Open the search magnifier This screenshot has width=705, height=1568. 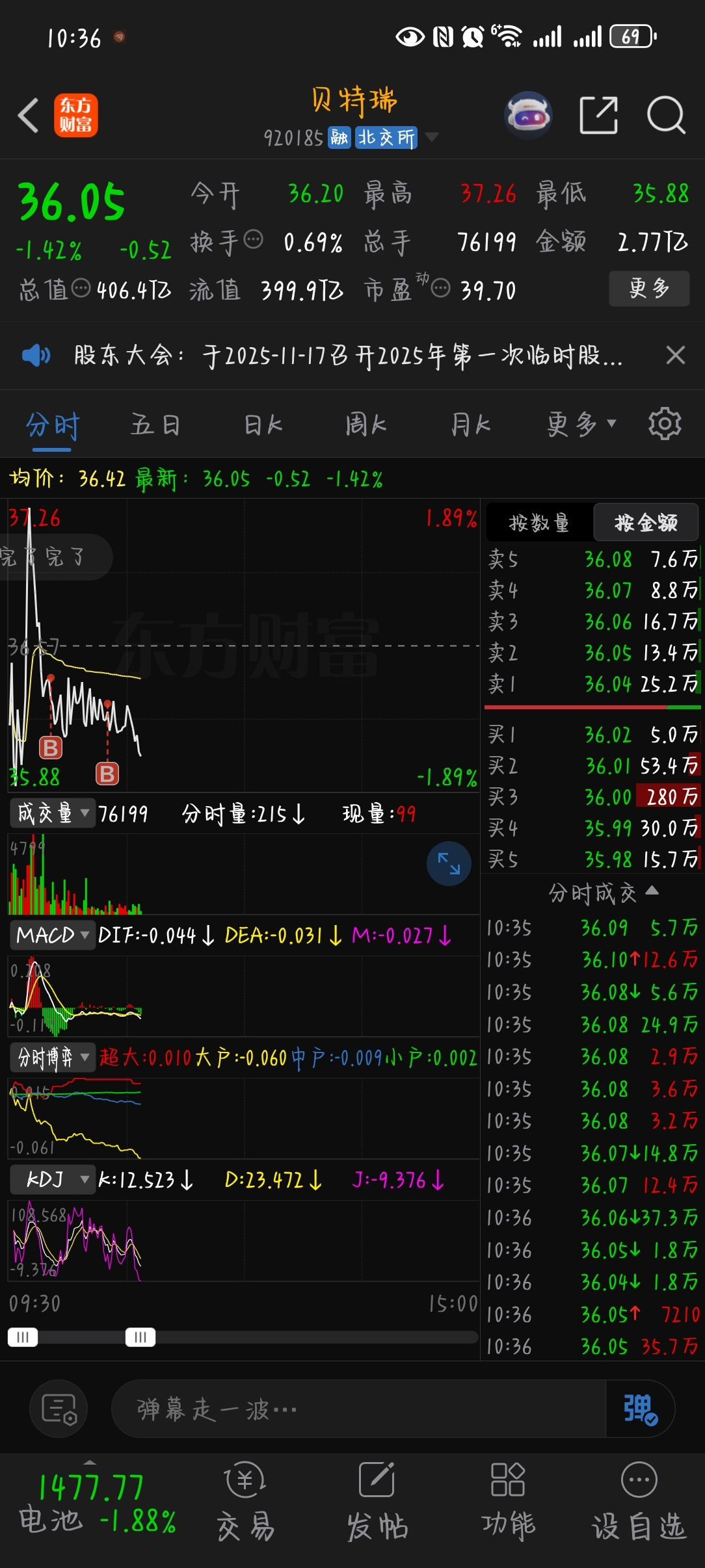[x=666, y=115]
